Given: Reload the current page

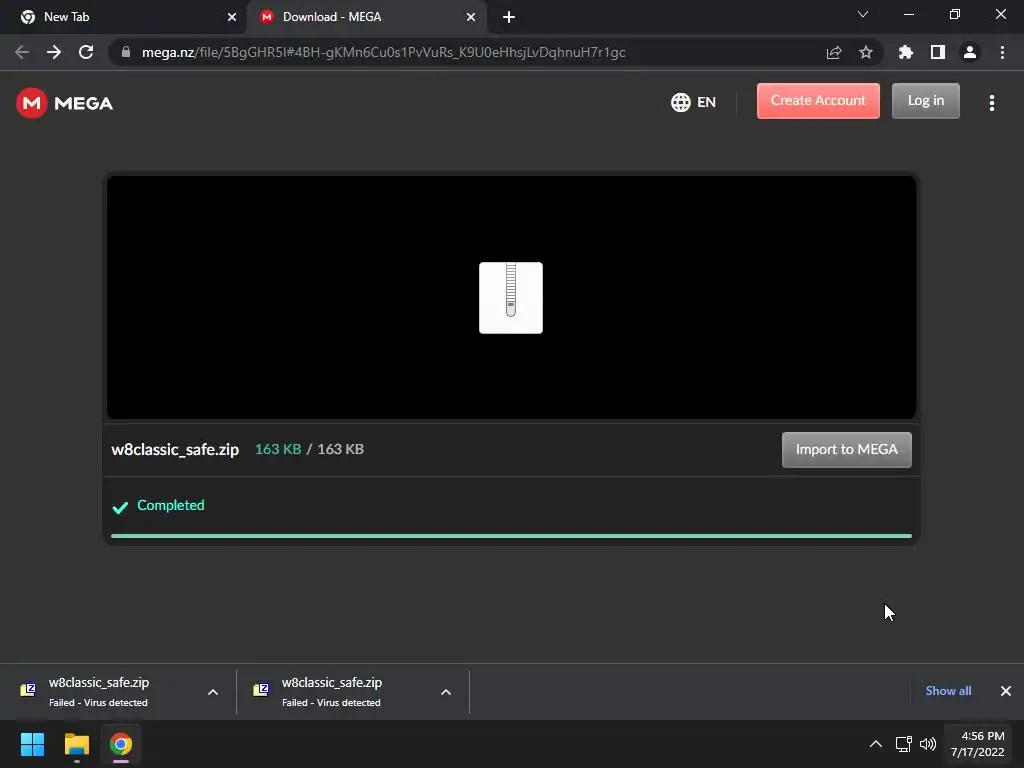Looking at the screenshot, I should 86,52.
